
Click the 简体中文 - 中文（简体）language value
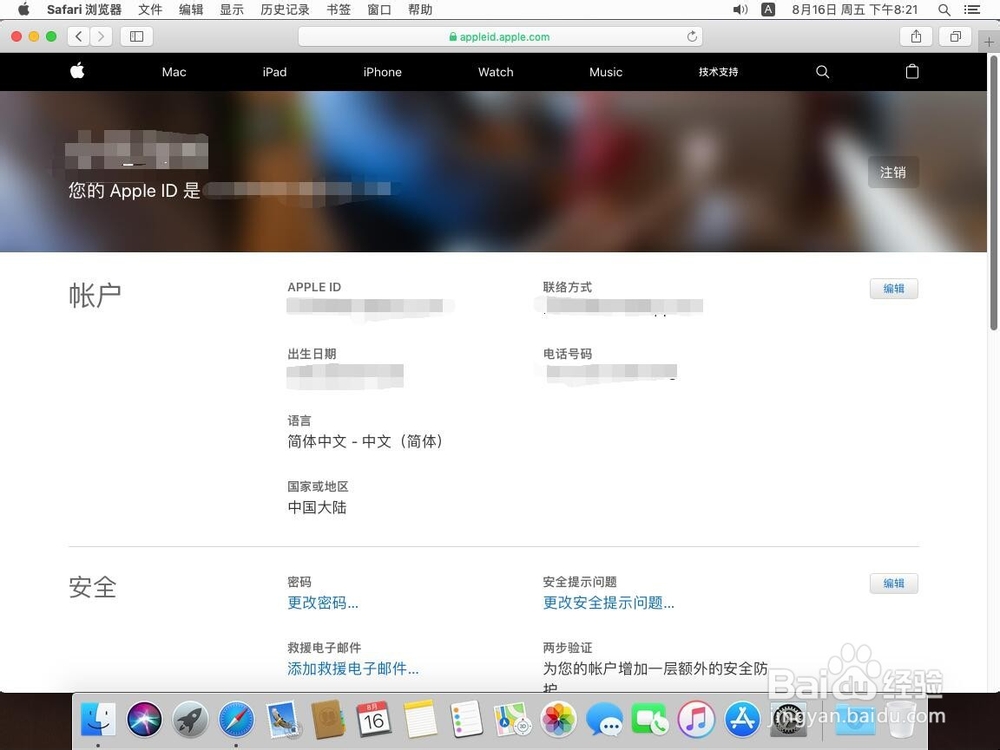click(365, 441)
